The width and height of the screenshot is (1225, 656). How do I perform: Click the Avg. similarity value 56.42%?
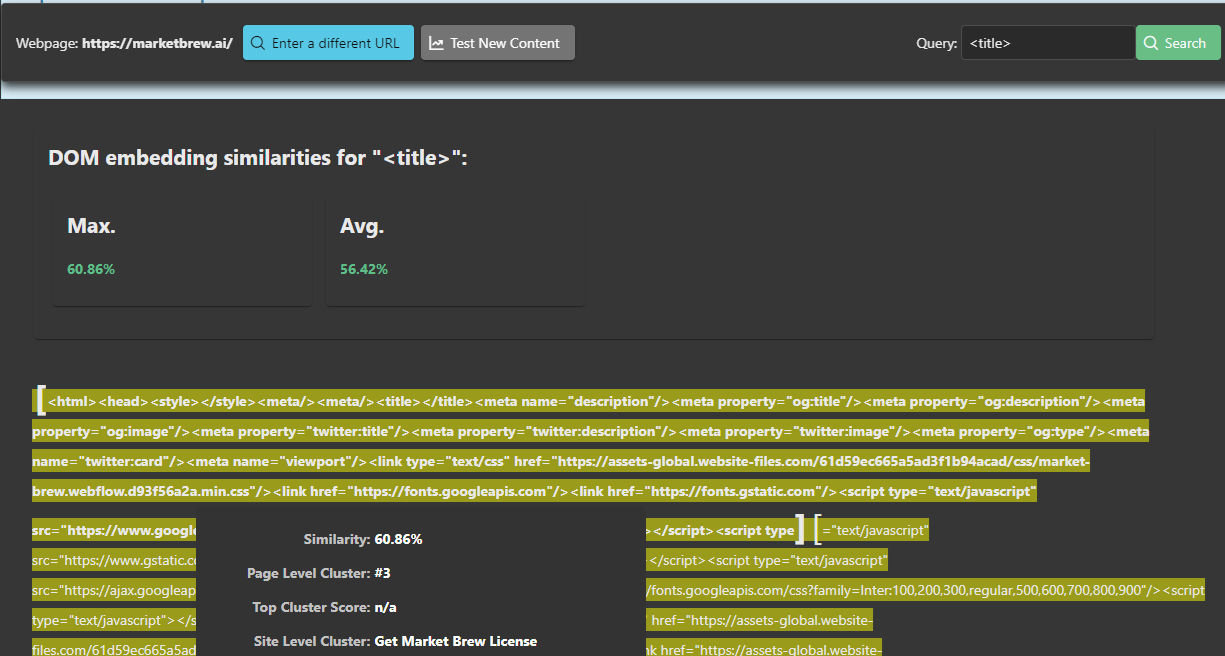click(364, 269)
